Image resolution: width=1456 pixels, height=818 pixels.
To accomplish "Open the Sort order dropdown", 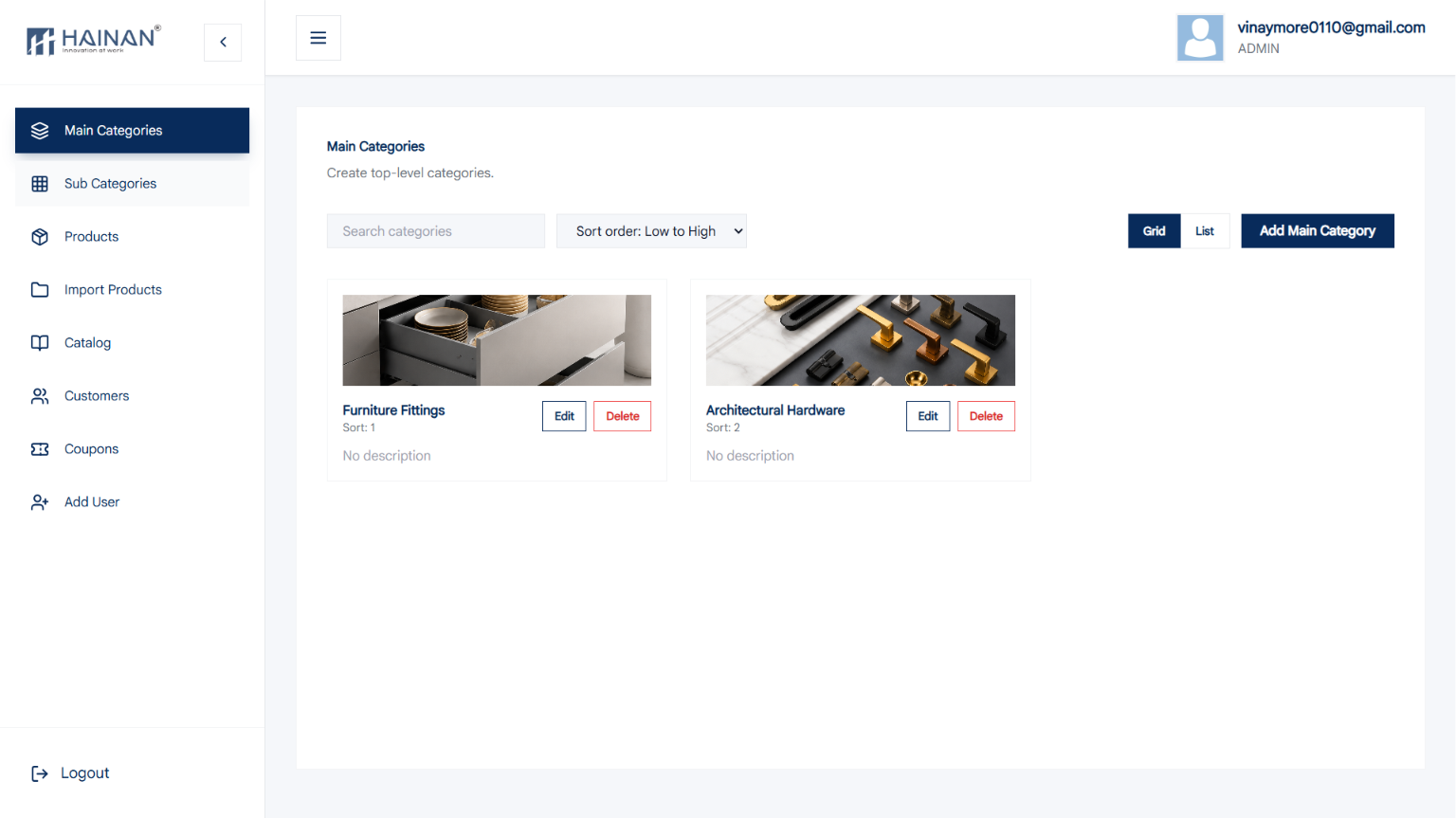I will [x=651, y=231].
